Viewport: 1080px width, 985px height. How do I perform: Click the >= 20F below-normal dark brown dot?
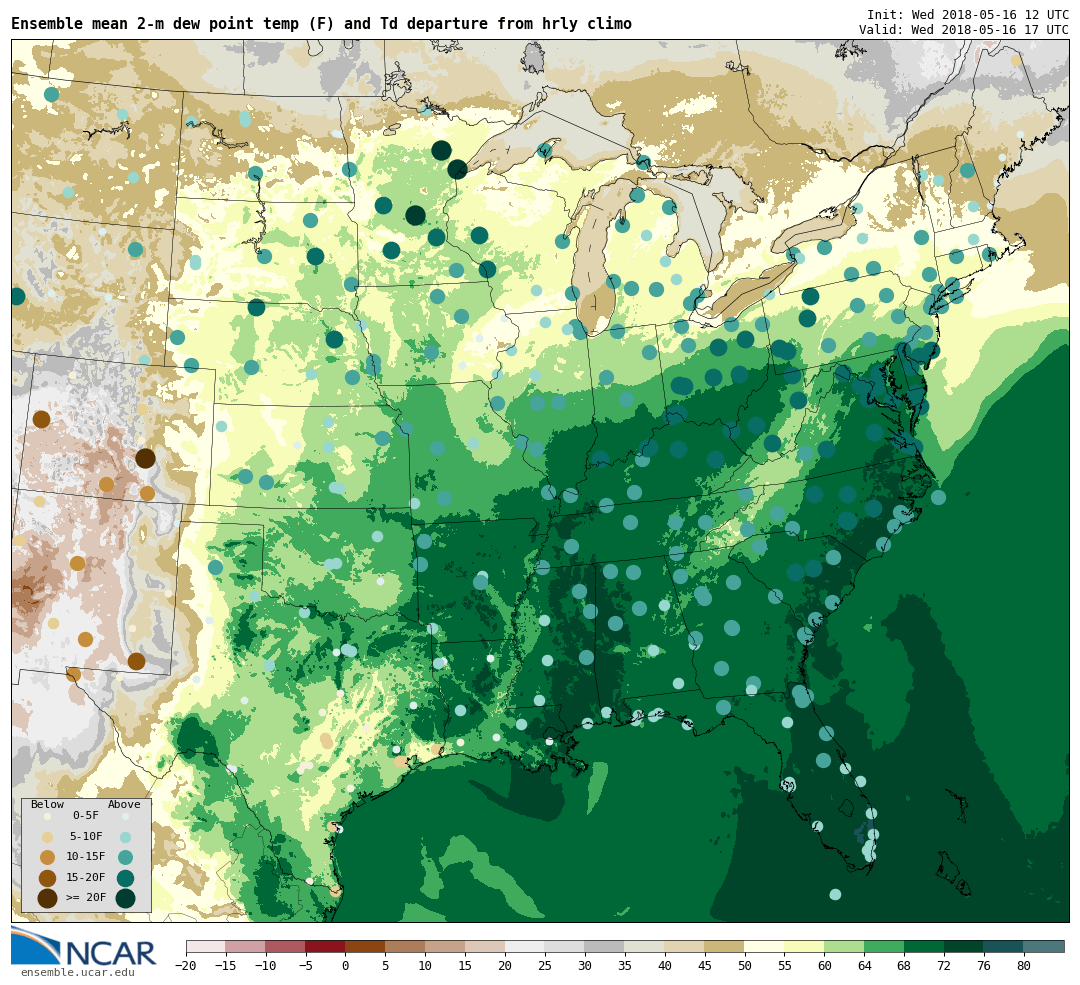pos(47,899)
